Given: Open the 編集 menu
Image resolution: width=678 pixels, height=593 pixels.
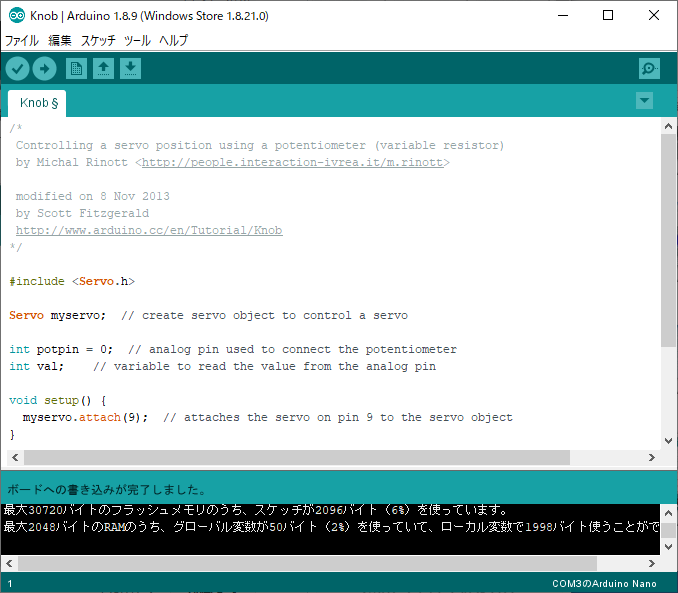Looking at the screenshot, I should [60, 41].
